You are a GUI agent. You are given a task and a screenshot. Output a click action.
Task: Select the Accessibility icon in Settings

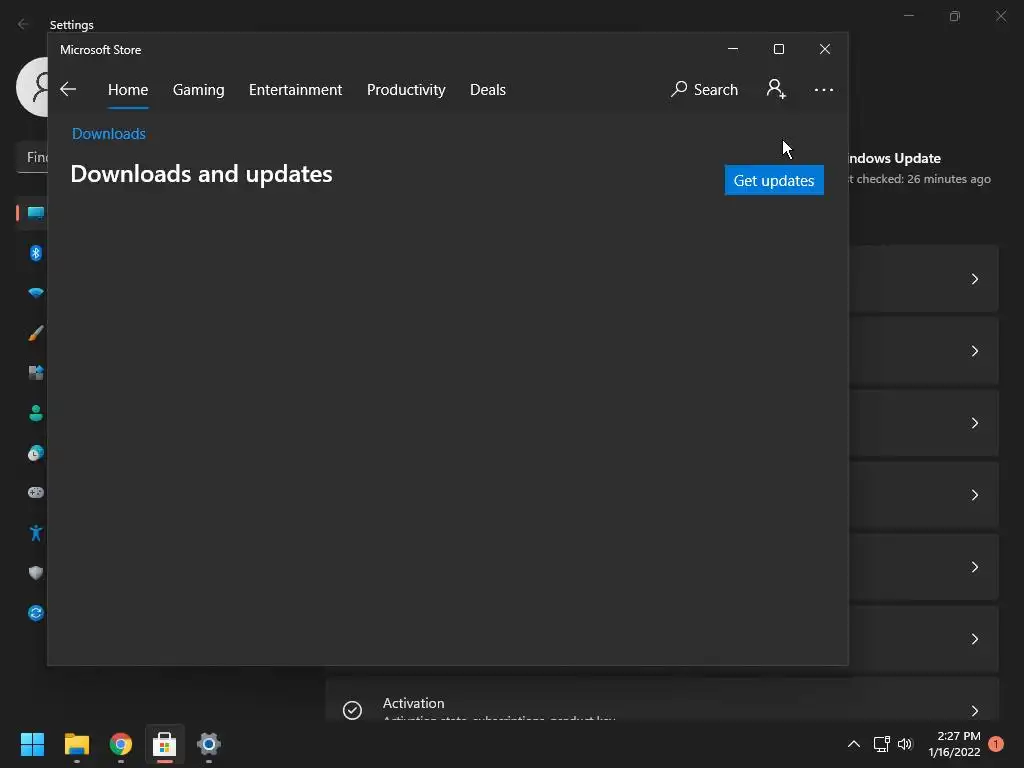coord(35,533)
